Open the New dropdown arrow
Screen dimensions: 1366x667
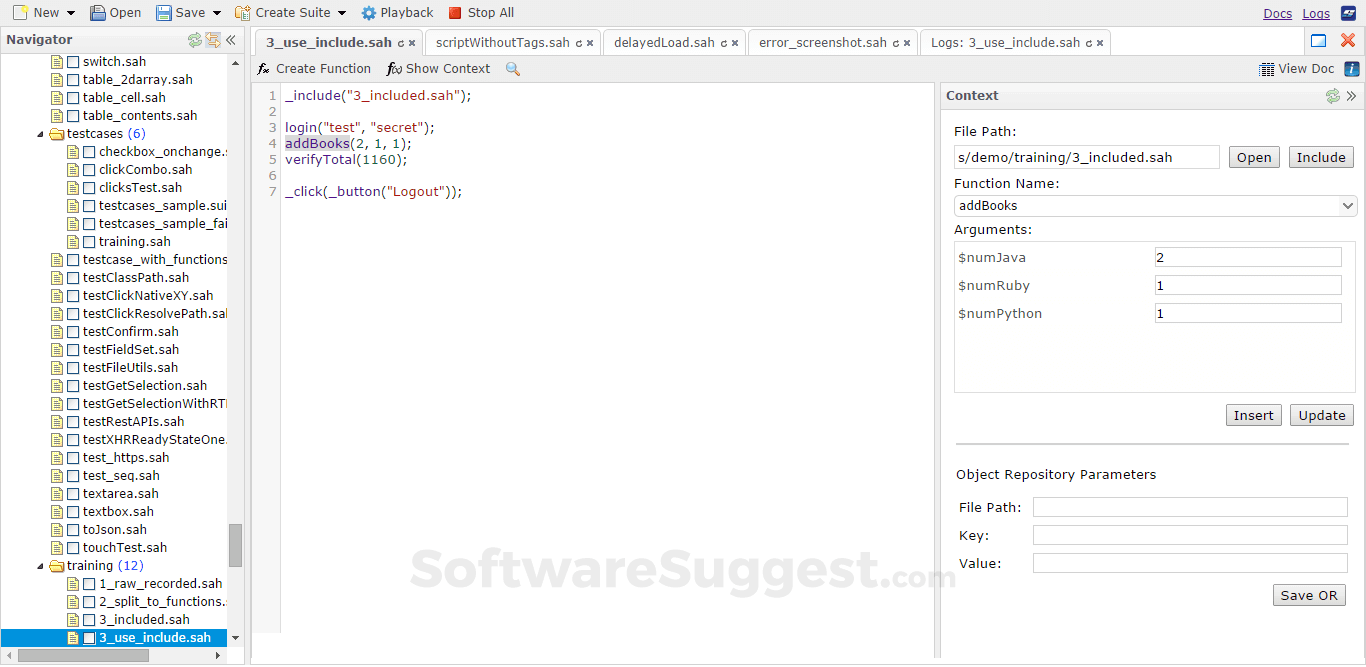pyautogui.click(x=70, y=13)
